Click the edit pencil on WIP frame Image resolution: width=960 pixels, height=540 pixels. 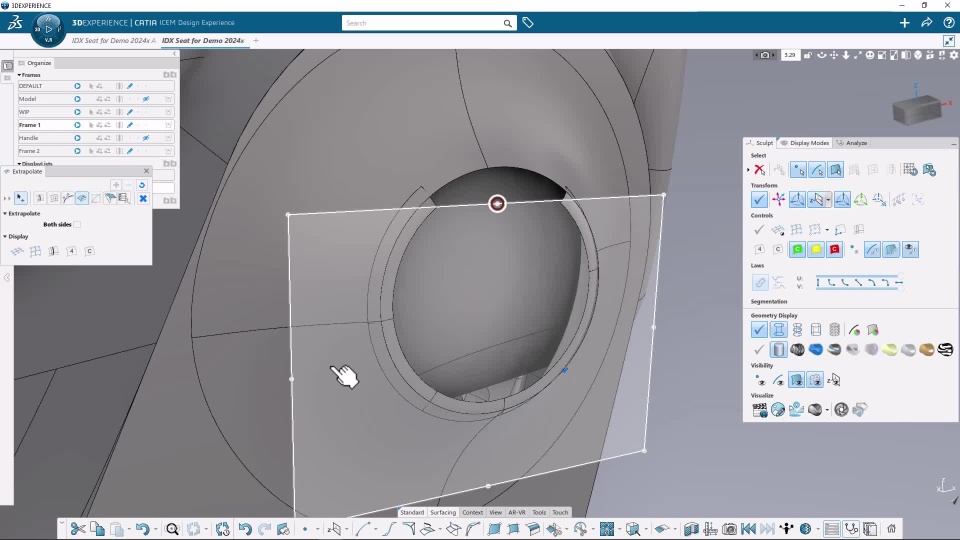(x=130, y=112)
